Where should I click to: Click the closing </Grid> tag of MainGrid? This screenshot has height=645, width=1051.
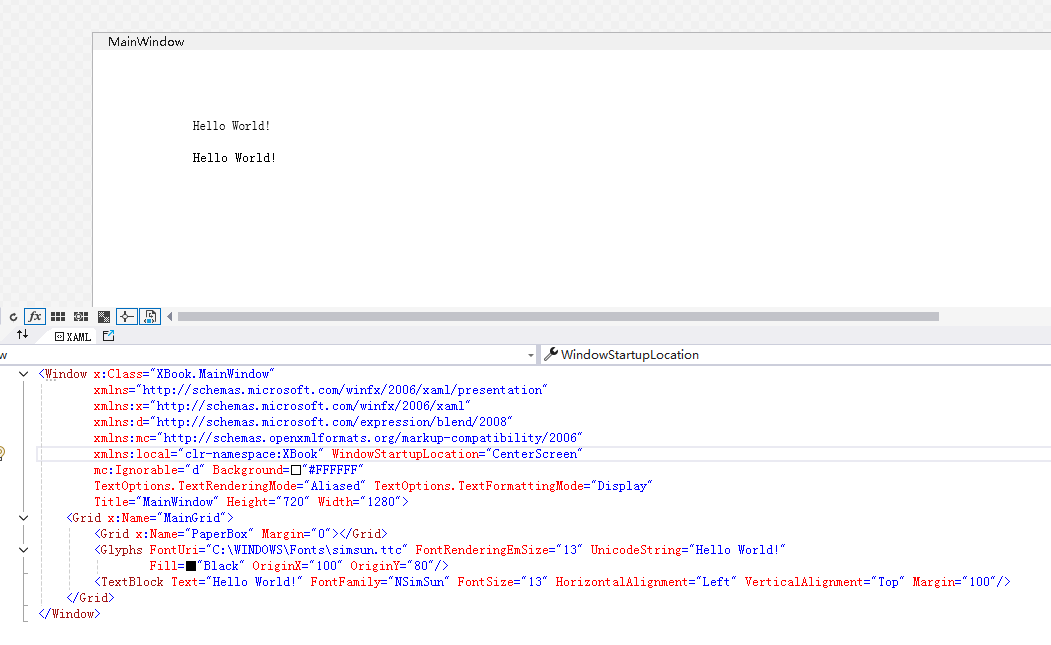90,598
